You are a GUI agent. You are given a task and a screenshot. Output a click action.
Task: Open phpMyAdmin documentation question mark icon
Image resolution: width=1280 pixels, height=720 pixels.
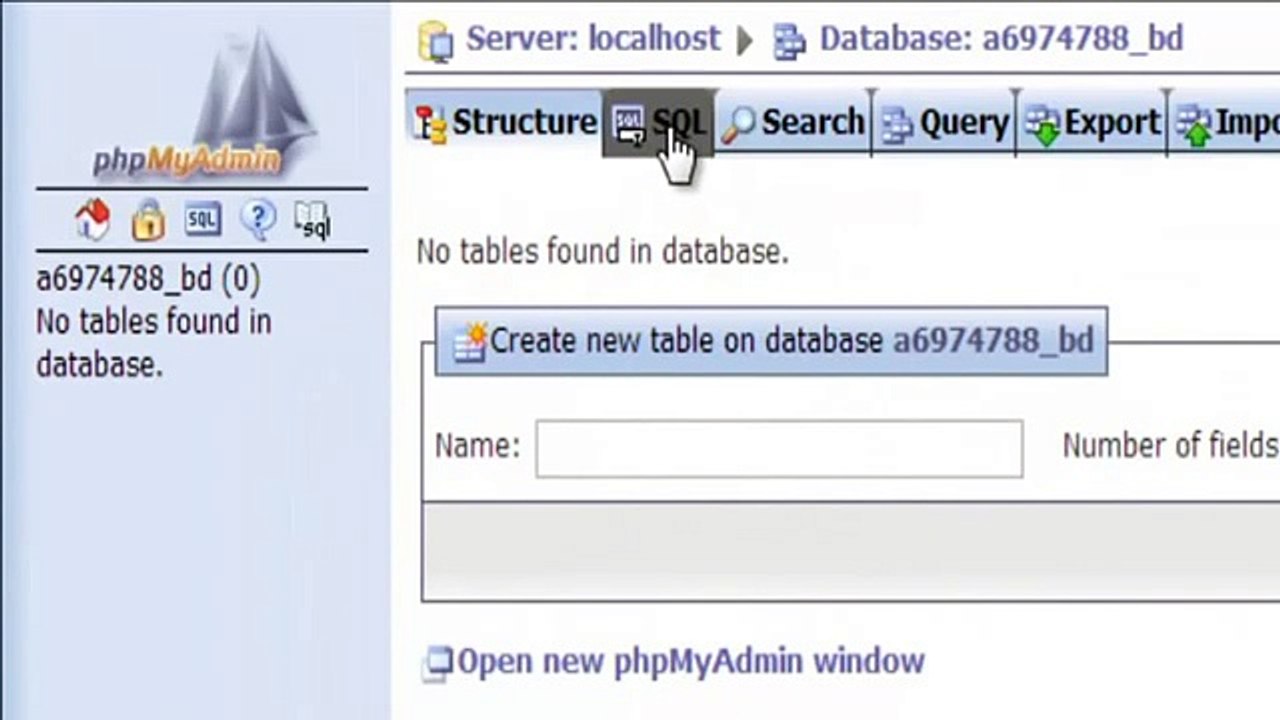click(x=258, y=219)
